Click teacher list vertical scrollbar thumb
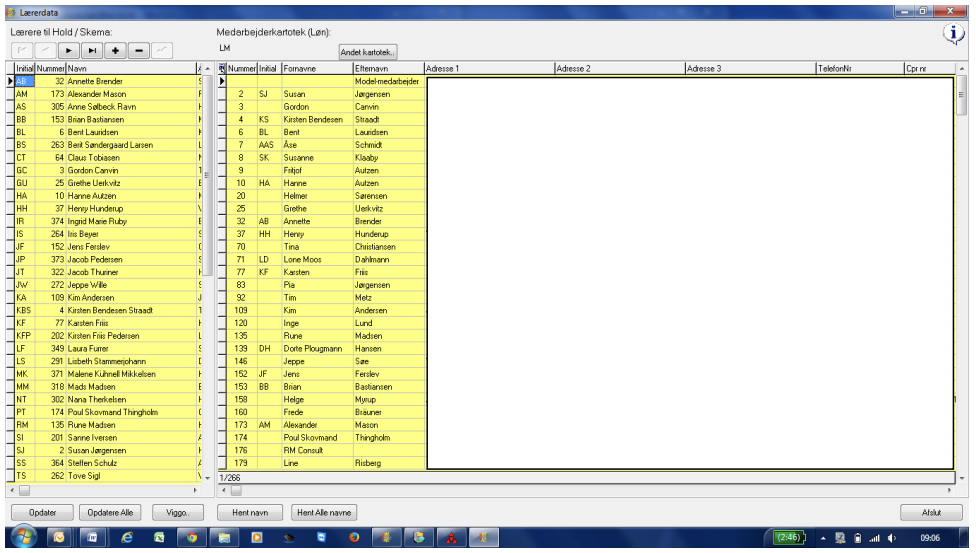This screenshot has width=976, height=553. (x=207, y=175)
